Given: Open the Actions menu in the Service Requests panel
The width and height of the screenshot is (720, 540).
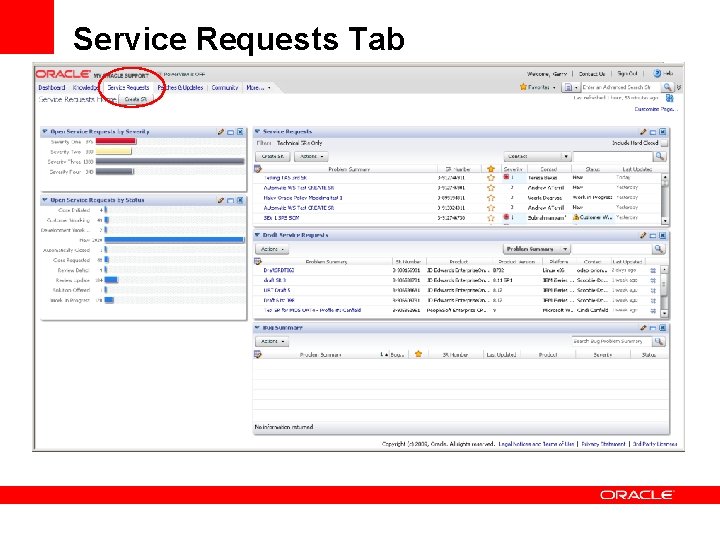Looking at the screenshot, I should tap(312, 157).
